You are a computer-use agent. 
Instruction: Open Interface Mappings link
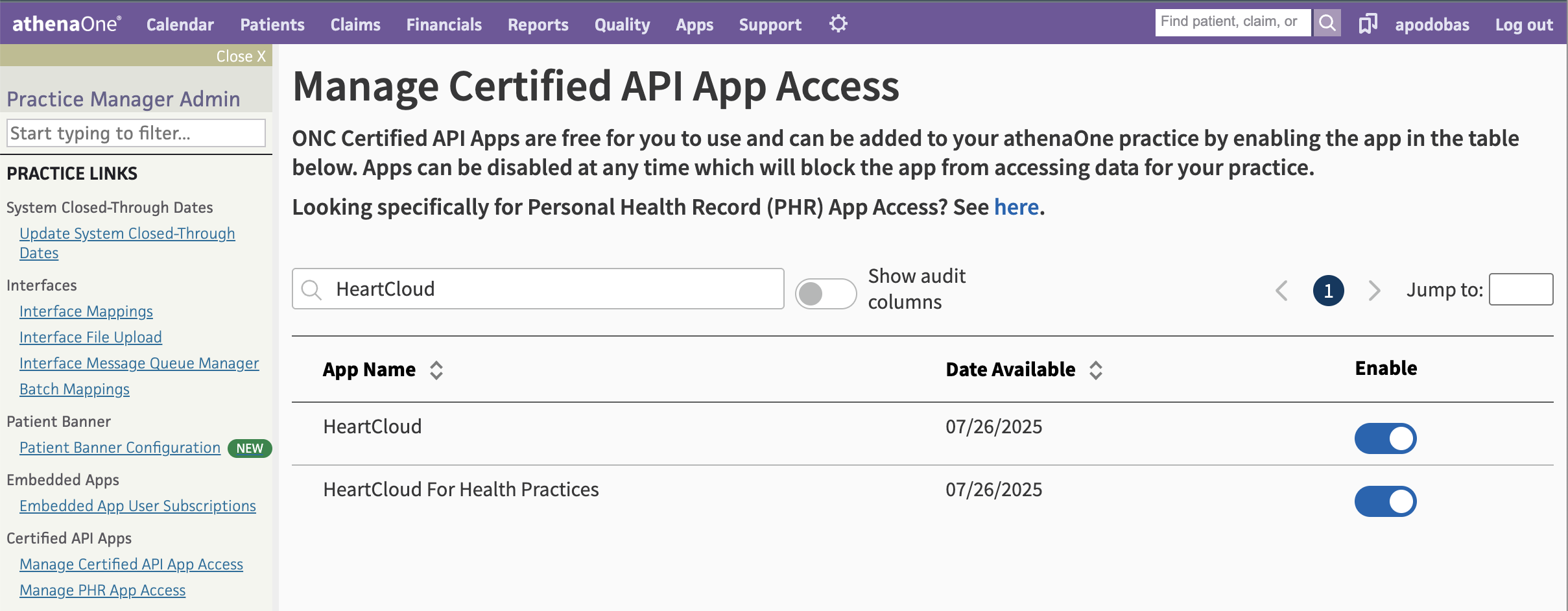click(x=86, y=311)
